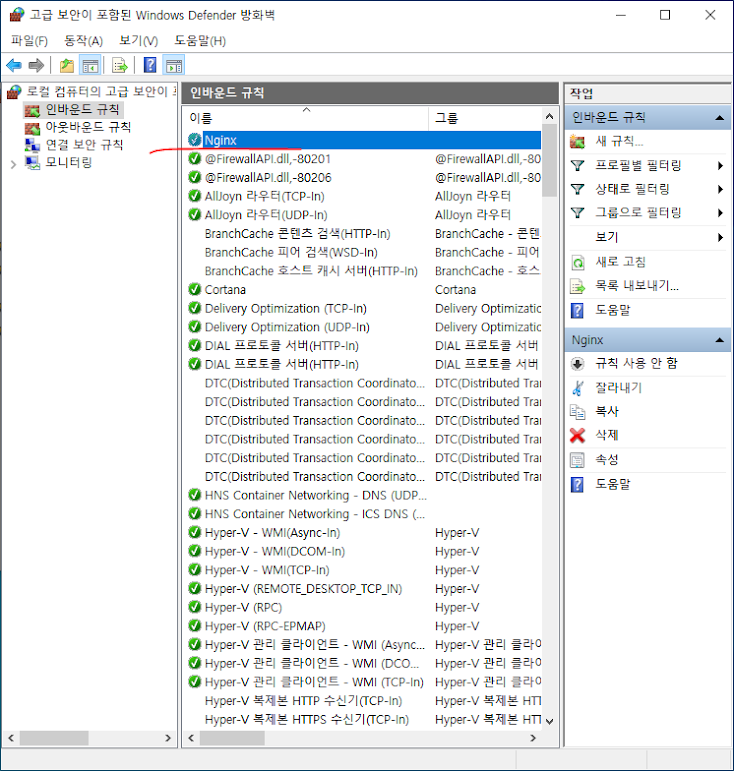The height and width of the screenshot is (771, 734).
Task: Click the 새로 고침 refresh icon
Action: (x=578, y=263)
